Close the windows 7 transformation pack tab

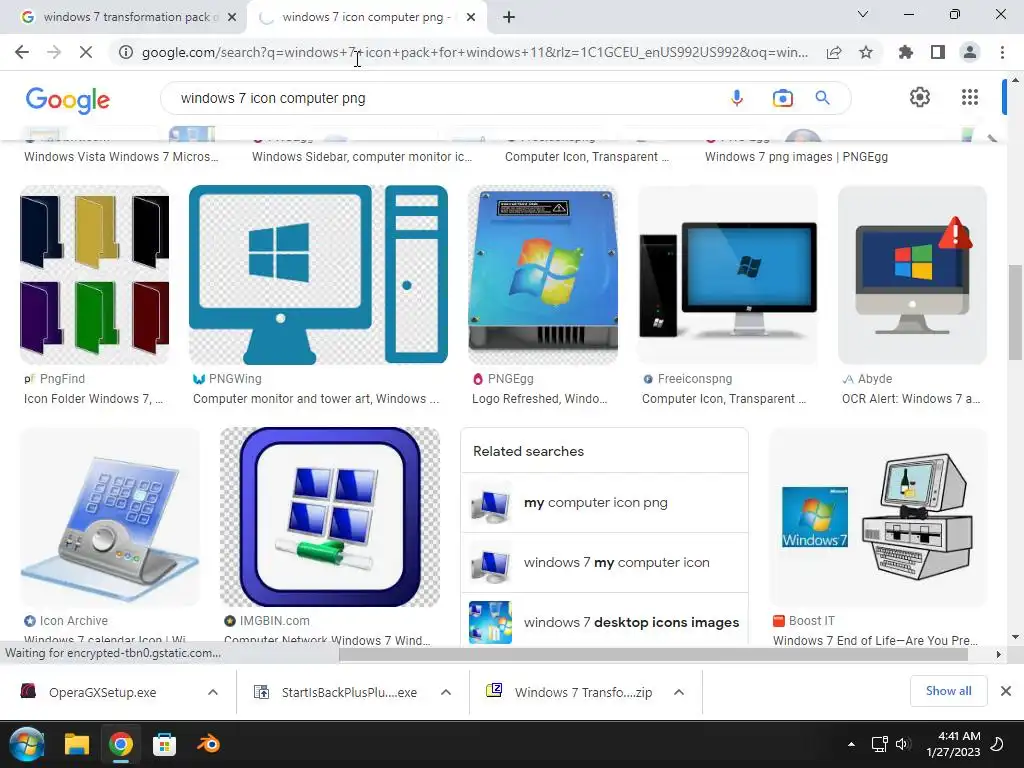click(232, 17)
